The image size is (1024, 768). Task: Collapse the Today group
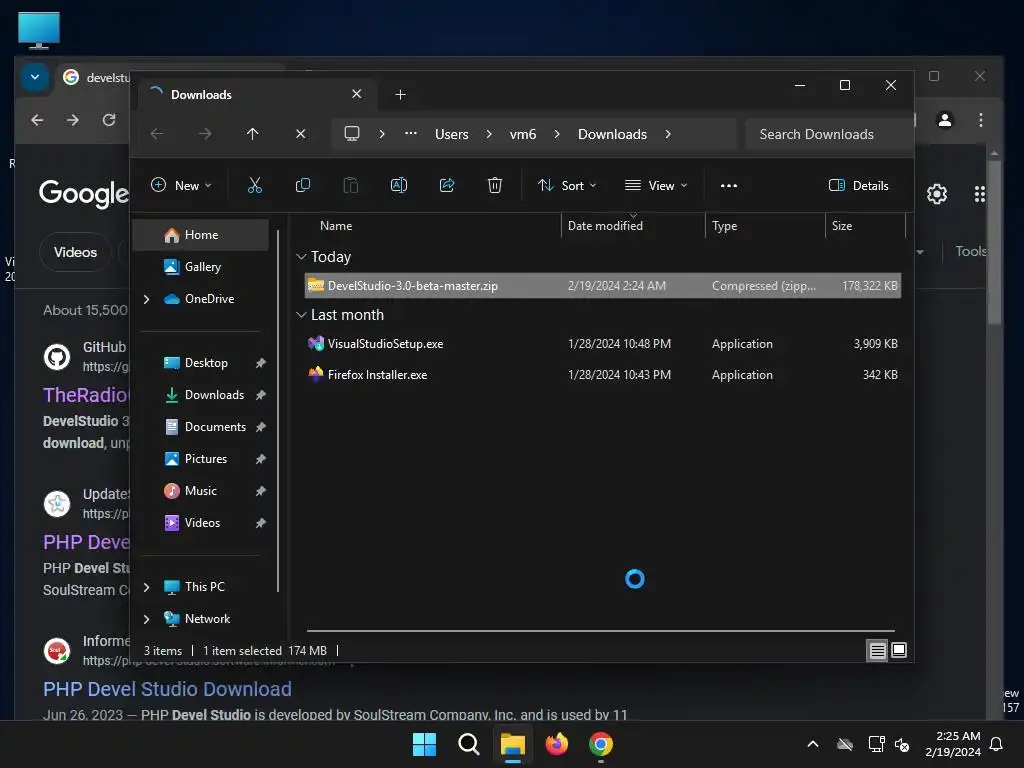coord(301,257)
